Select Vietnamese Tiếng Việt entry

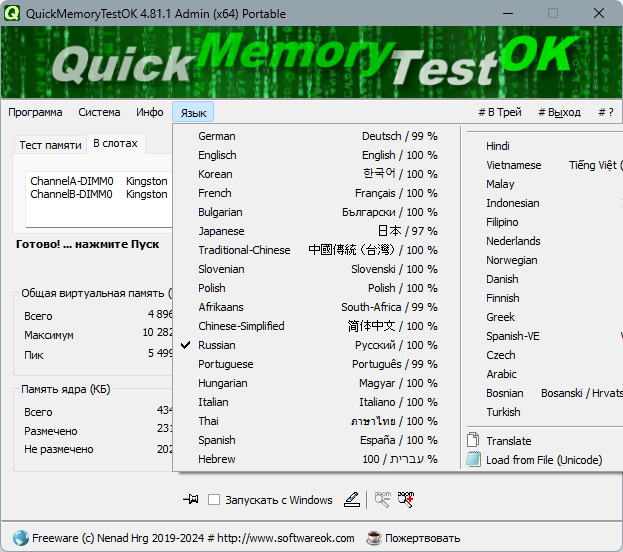(x=544, y=165)
